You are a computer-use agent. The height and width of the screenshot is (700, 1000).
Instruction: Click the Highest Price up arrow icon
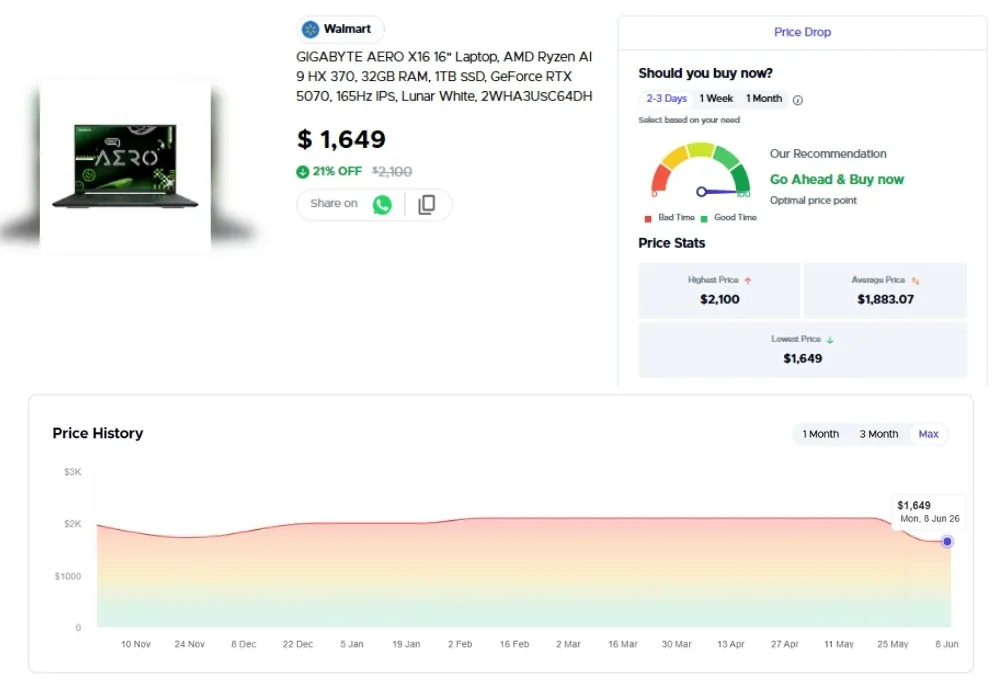tap(747, 281)
